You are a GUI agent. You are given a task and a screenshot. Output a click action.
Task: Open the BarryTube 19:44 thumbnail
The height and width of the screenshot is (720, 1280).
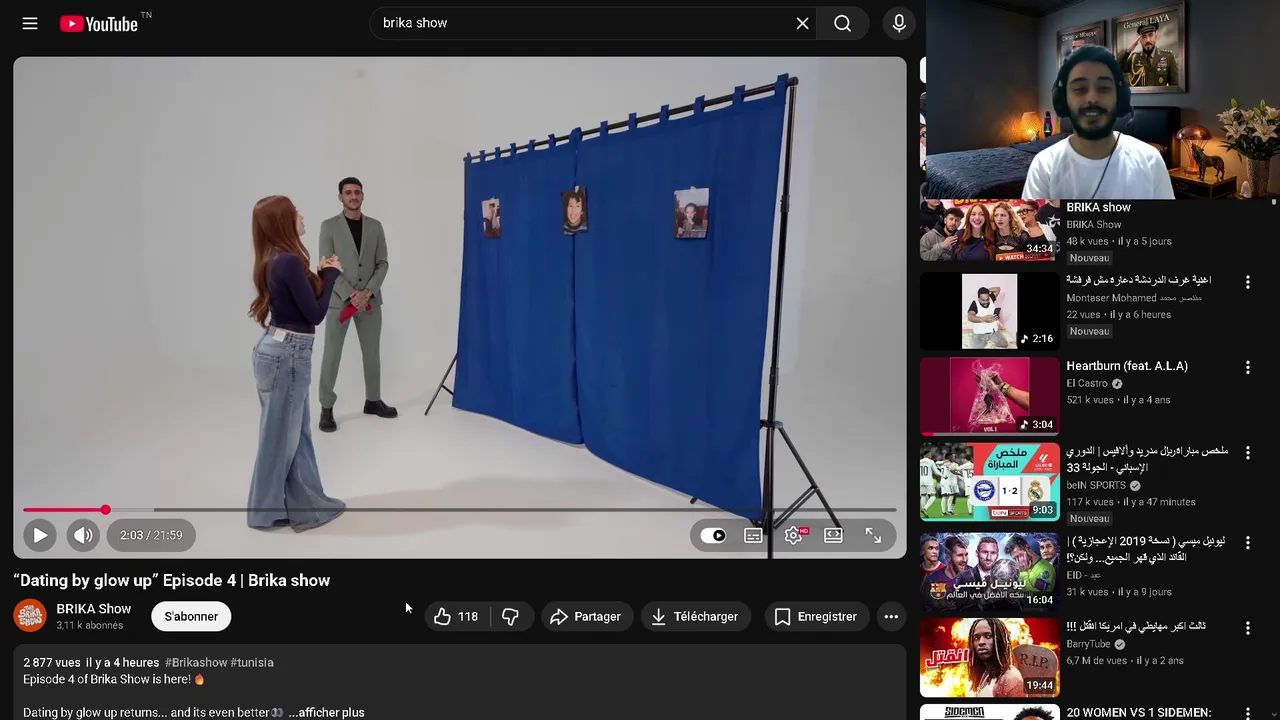pyautogui.click(x=989, y=657)
